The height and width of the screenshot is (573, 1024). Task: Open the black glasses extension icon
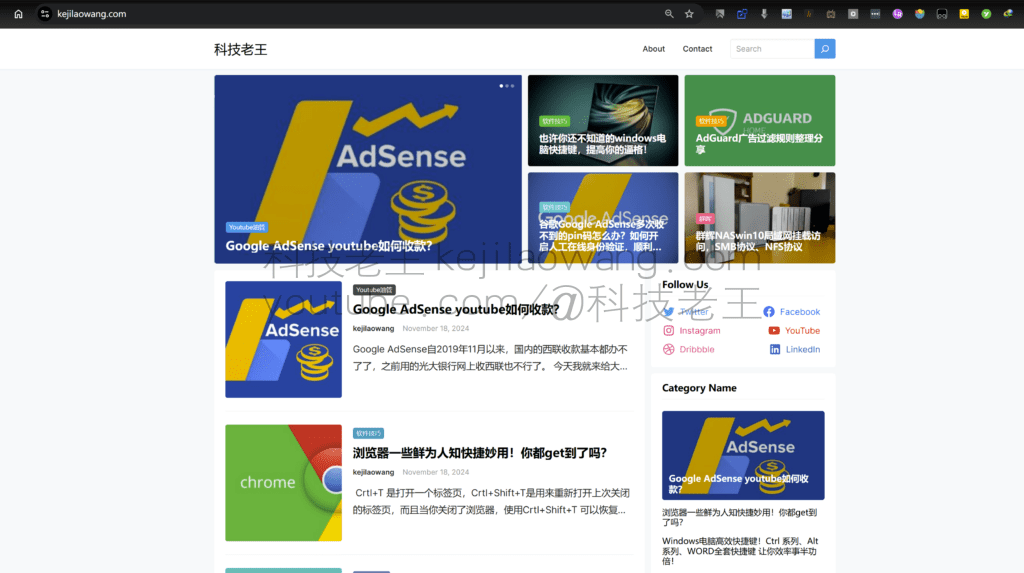tap(942, 14)
